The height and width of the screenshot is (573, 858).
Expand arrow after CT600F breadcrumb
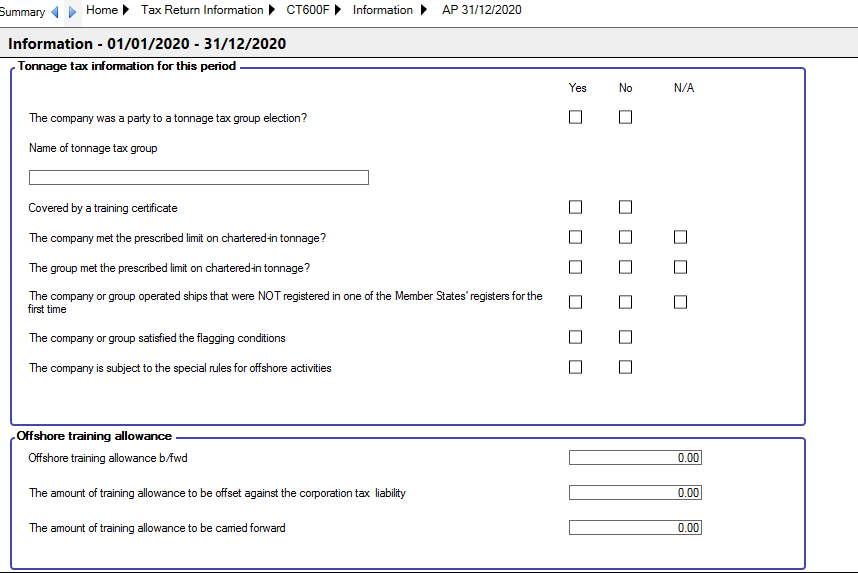pos(338,10)
